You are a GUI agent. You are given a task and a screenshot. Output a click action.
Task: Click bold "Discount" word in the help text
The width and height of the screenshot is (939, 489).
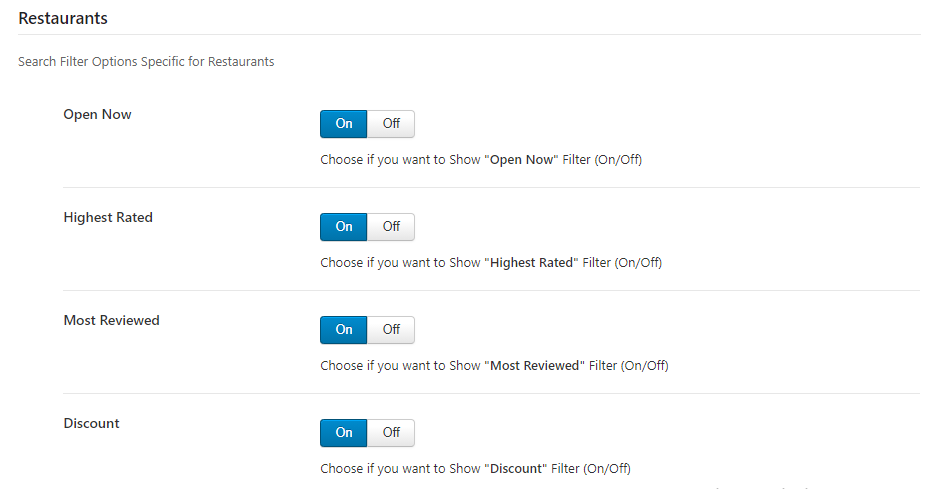coord(515,469)
